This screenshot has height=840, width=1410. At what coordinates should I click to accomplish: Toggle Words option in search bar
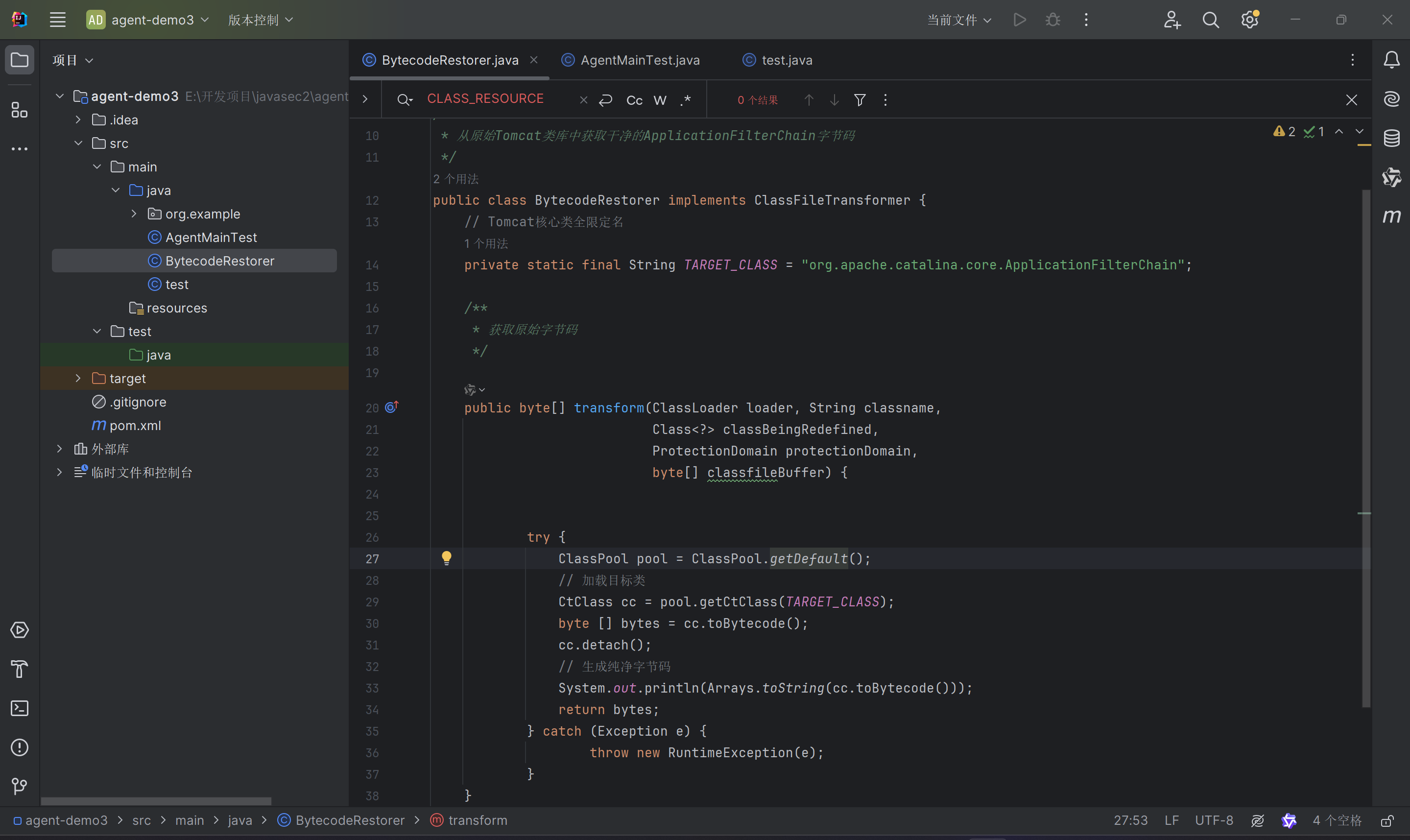(x=660, y=100)
